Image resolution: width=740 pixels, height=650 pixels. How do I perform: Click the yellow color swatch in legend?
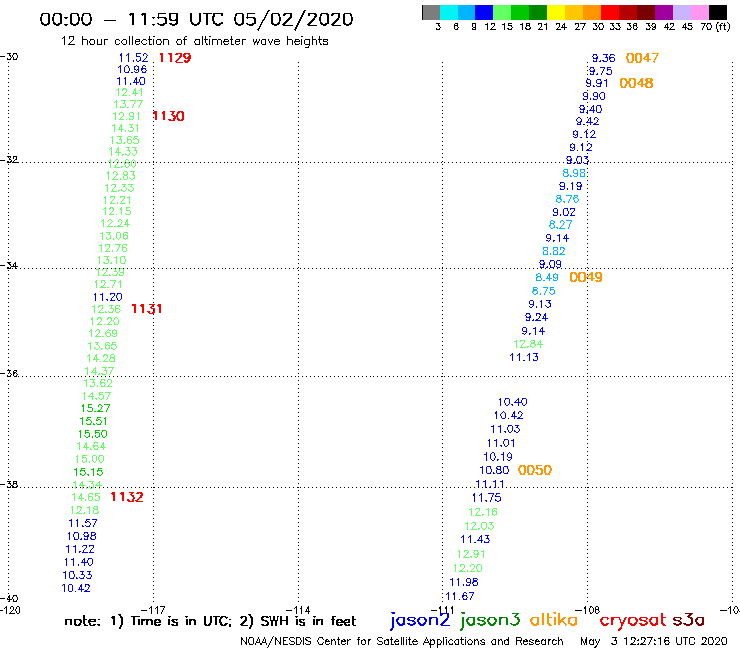(x=556, y=12)
